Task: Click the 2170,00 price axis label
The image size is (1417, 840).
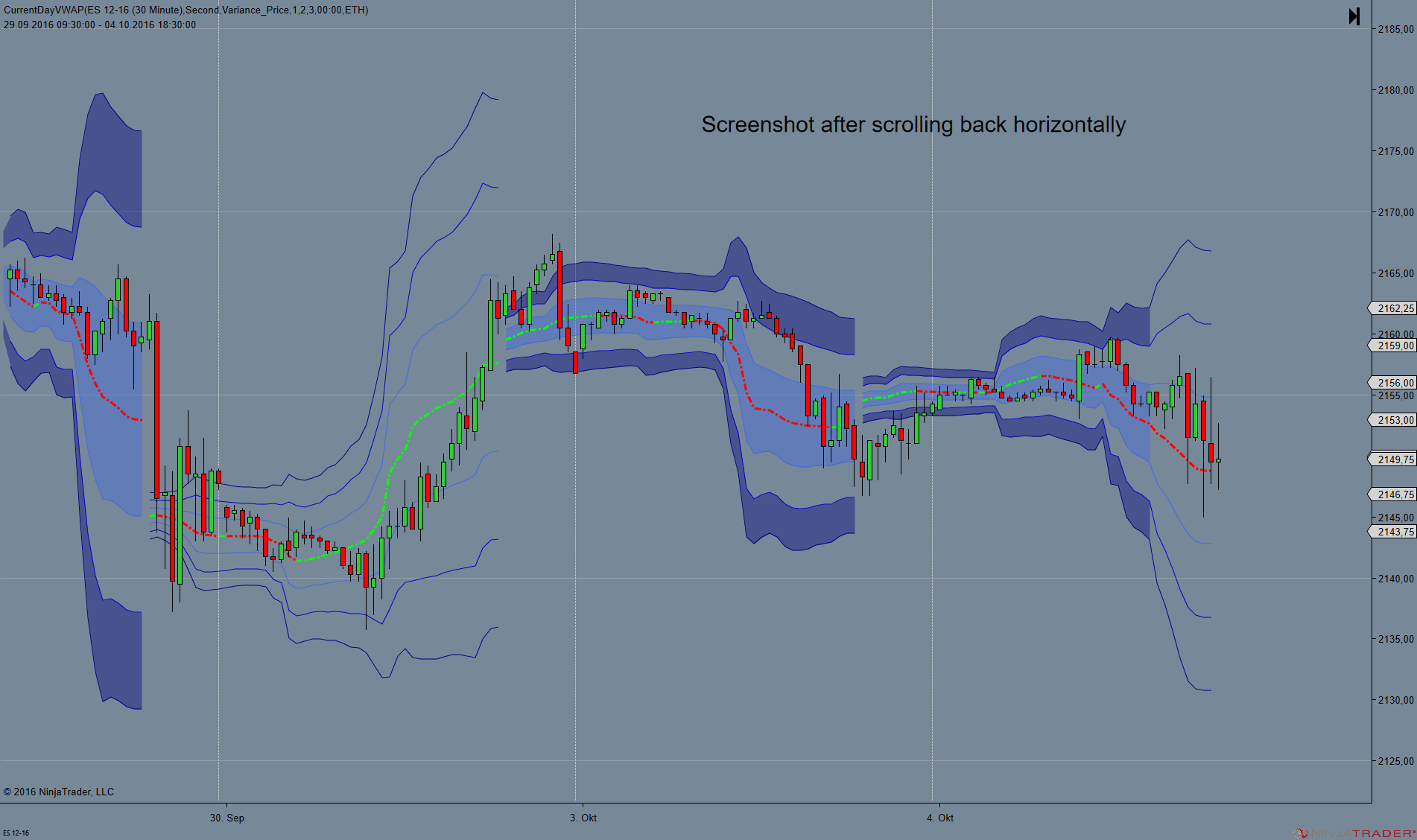Action: coord(1395,212)
